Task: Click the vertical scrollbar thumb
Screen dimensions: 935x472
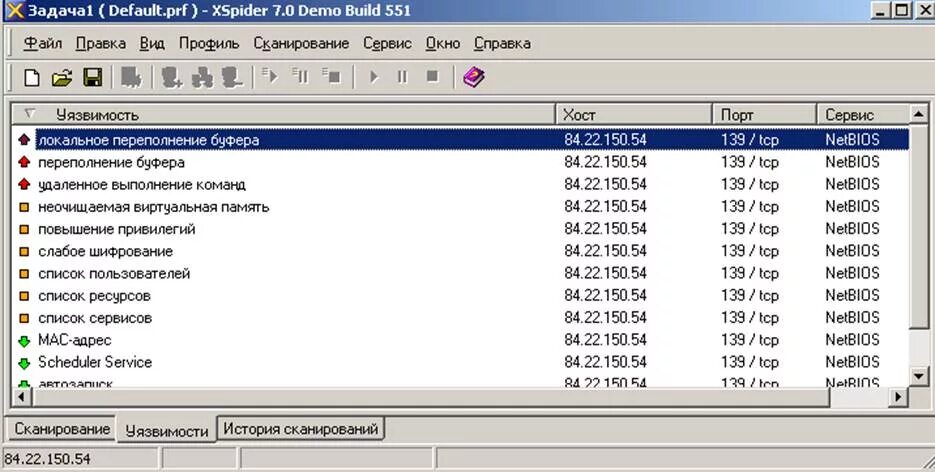Action: point(919,225)
